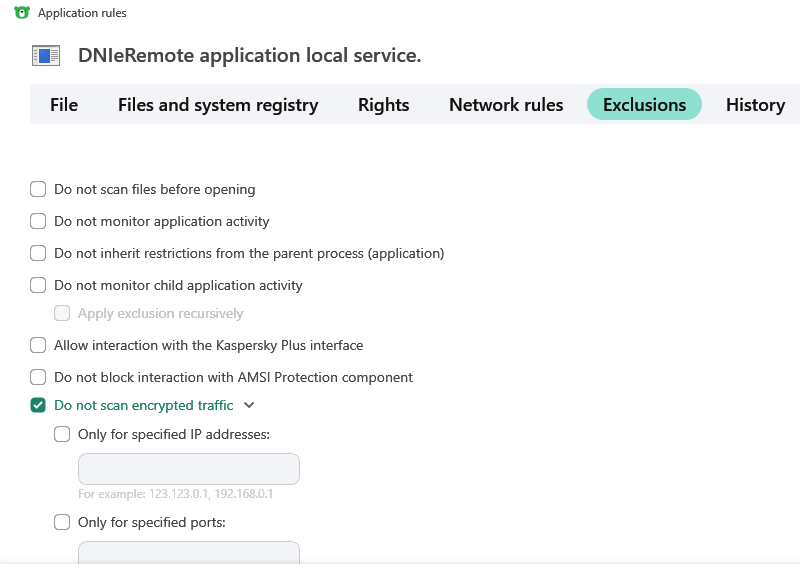Enable Only for specified IP addresses

tap(62, 434)
